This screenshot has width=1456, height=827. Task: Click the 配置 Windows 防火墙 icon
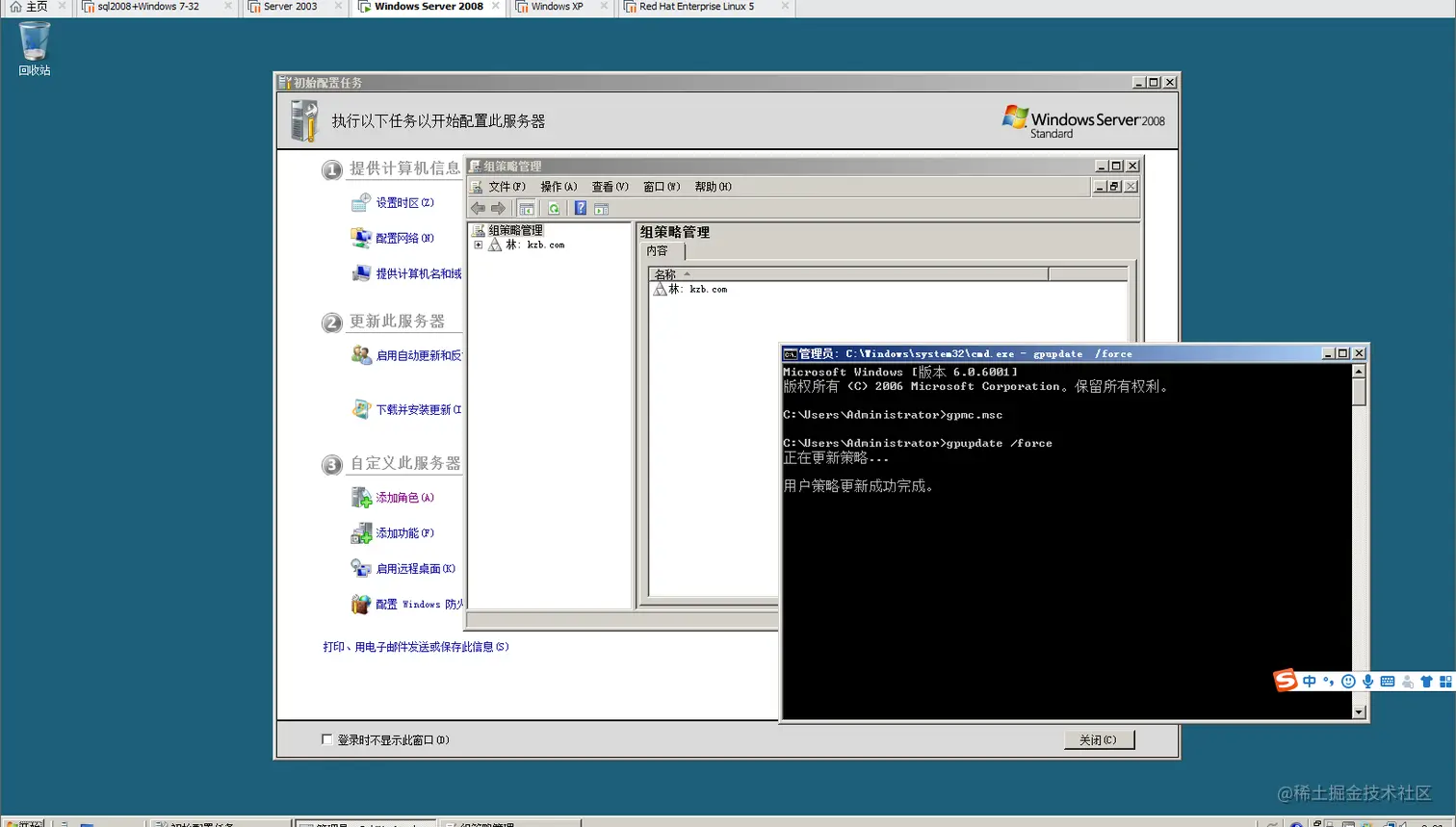click(361, 604)
